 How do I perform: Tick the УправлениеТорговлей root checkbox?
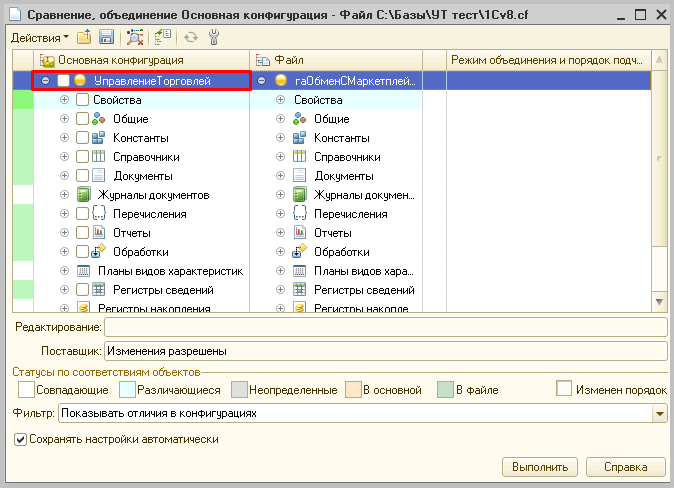click(x=63, y=80)
